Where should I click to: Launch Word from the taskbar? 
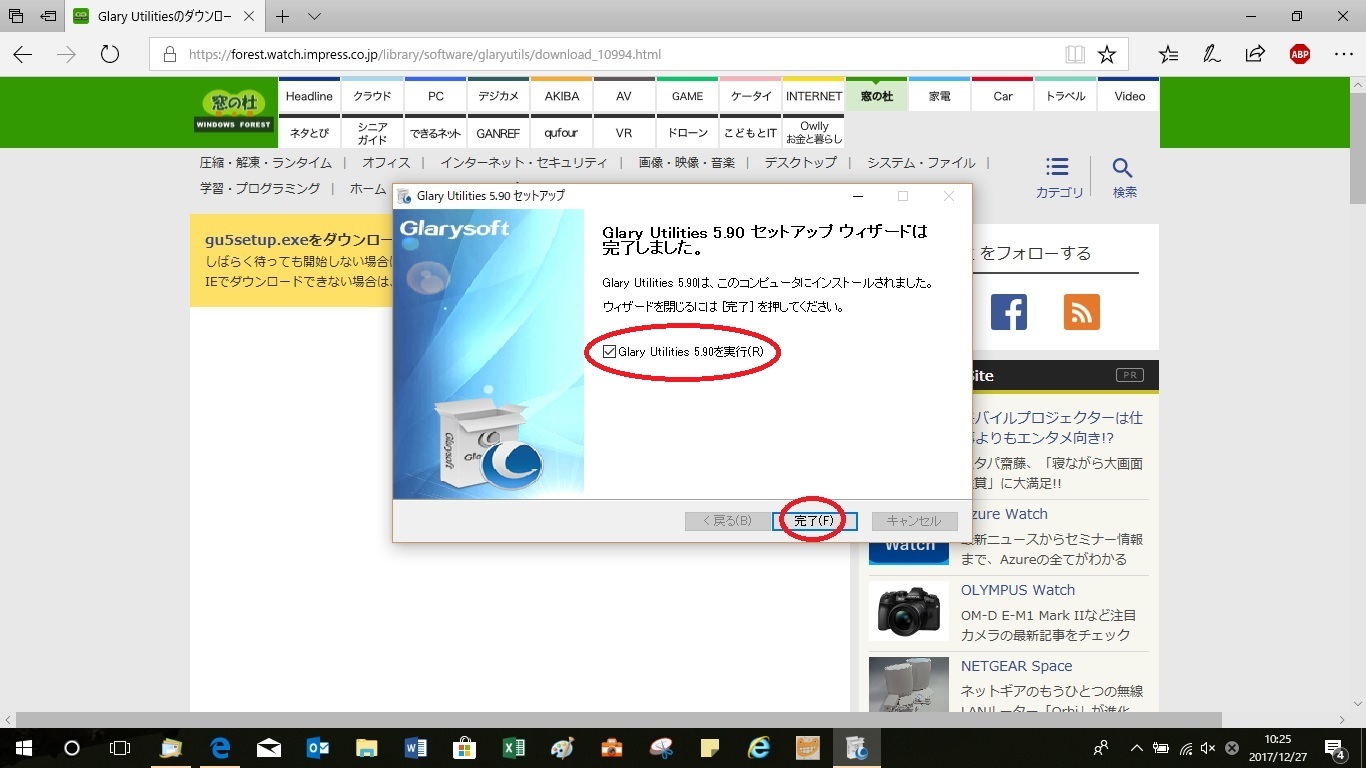(x=416, y=748)
